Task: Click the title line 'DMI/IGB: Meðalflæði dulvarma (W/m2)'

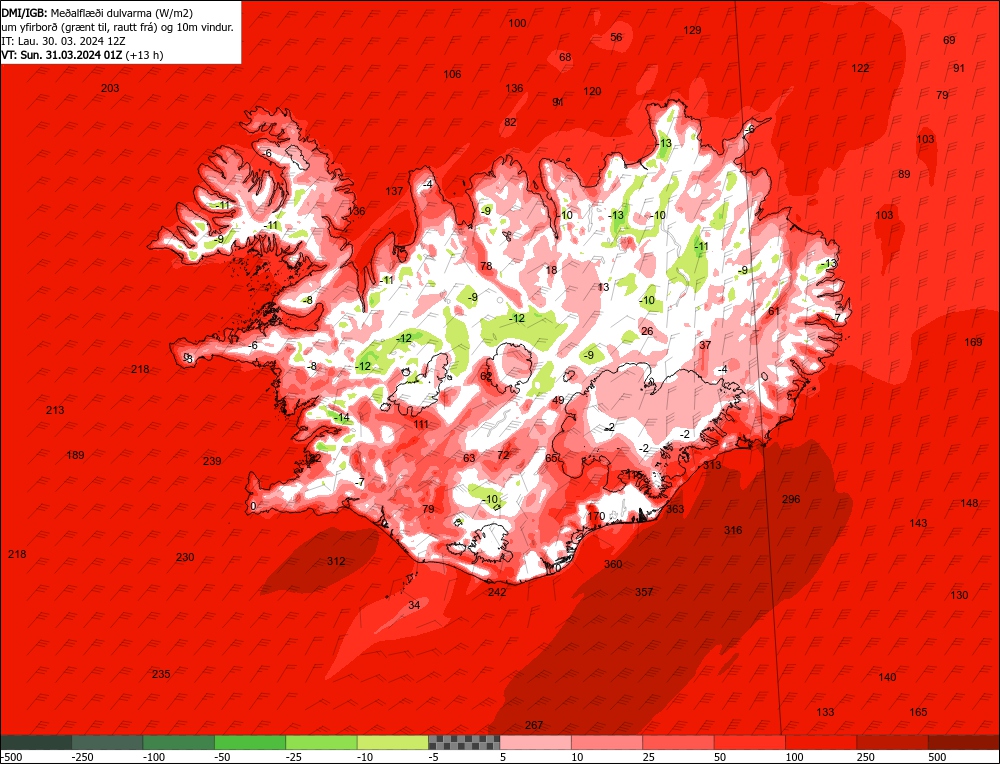Action: (x=97, y=13)
